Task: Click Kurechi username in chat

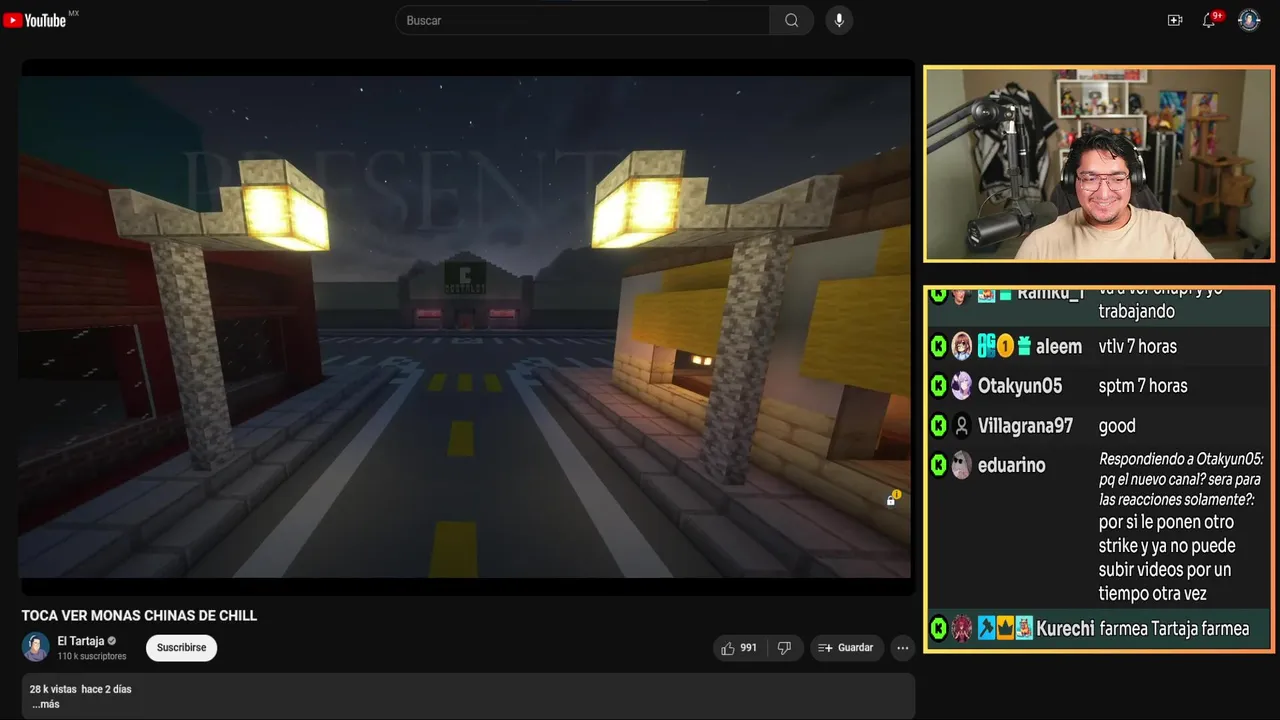Action: [x=1065, y=629]
